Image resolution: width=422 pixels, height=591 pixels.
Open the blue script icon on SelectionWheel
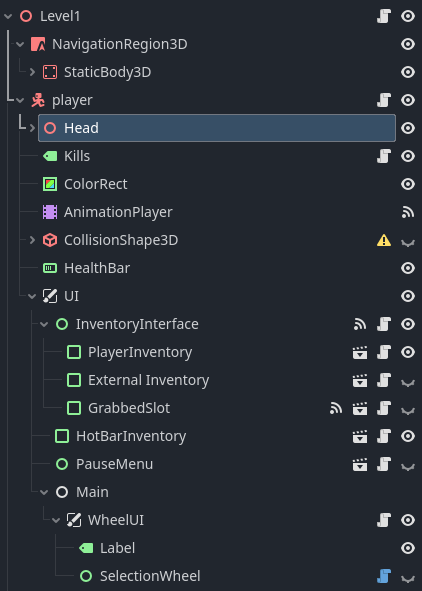pos(384,576)
